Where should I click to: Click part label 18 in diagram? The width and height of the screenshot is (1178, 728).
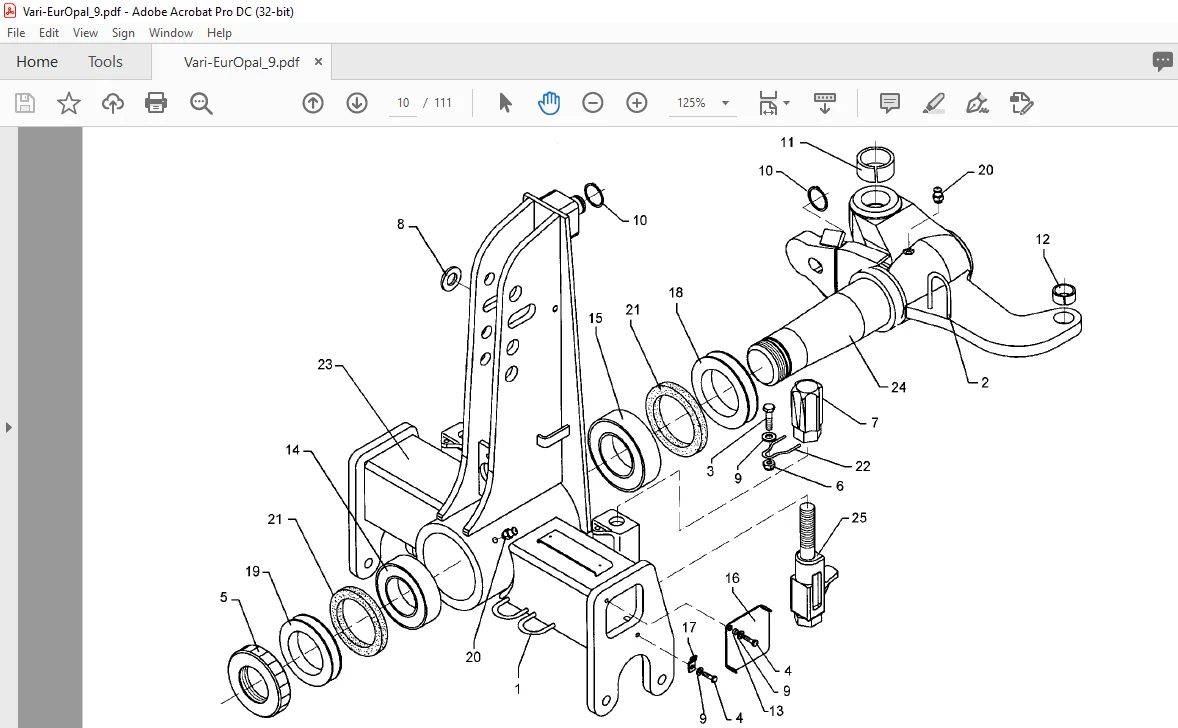coord(676,293)
